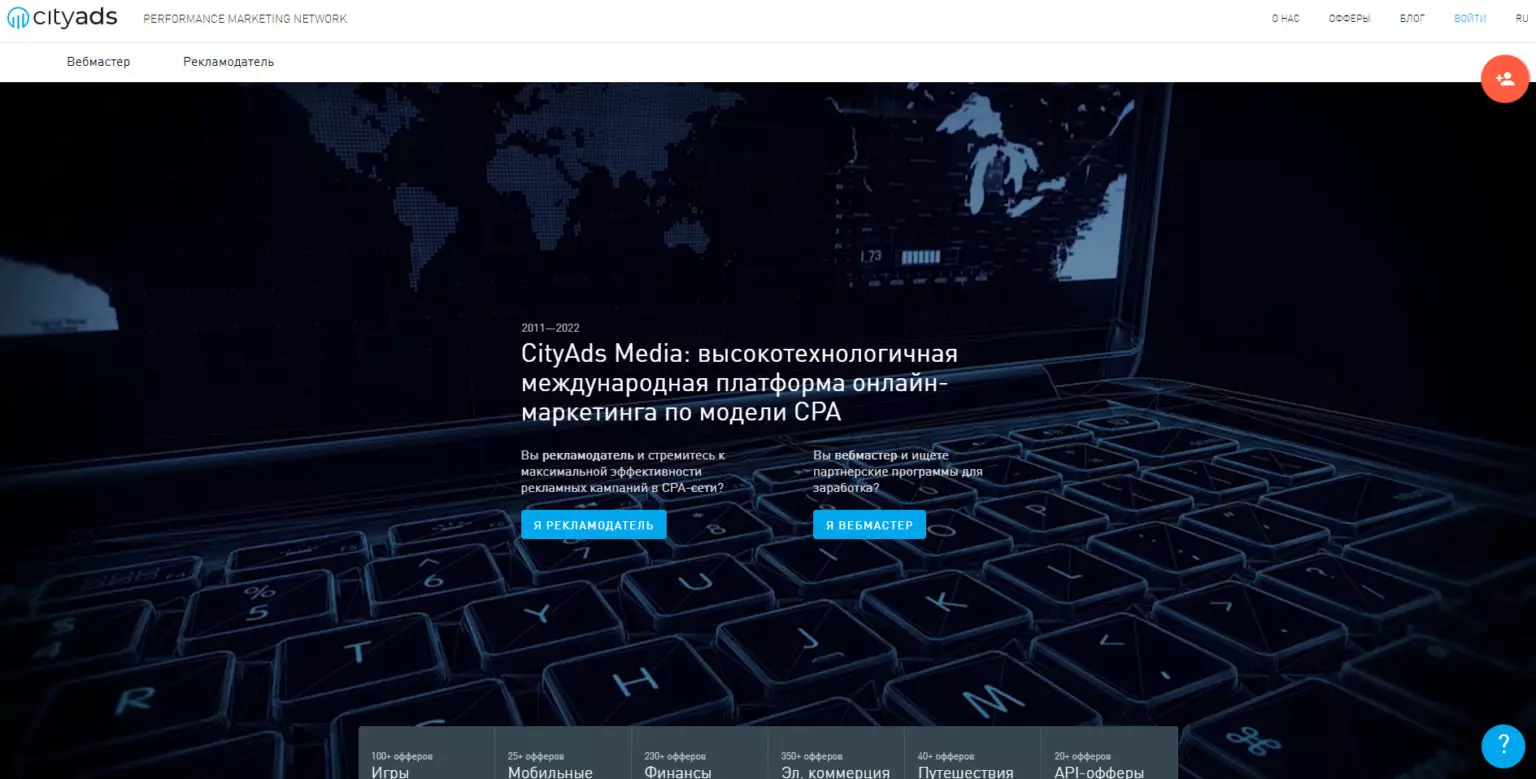Click the CityAds logo

coord(62,18)
